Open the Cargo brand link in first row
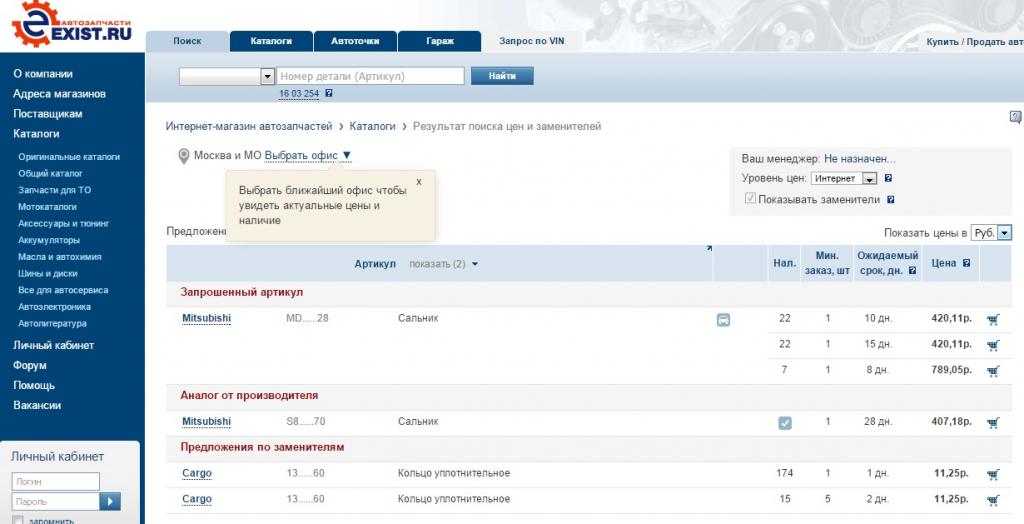Screen dimensions: 1024x524 197,473
